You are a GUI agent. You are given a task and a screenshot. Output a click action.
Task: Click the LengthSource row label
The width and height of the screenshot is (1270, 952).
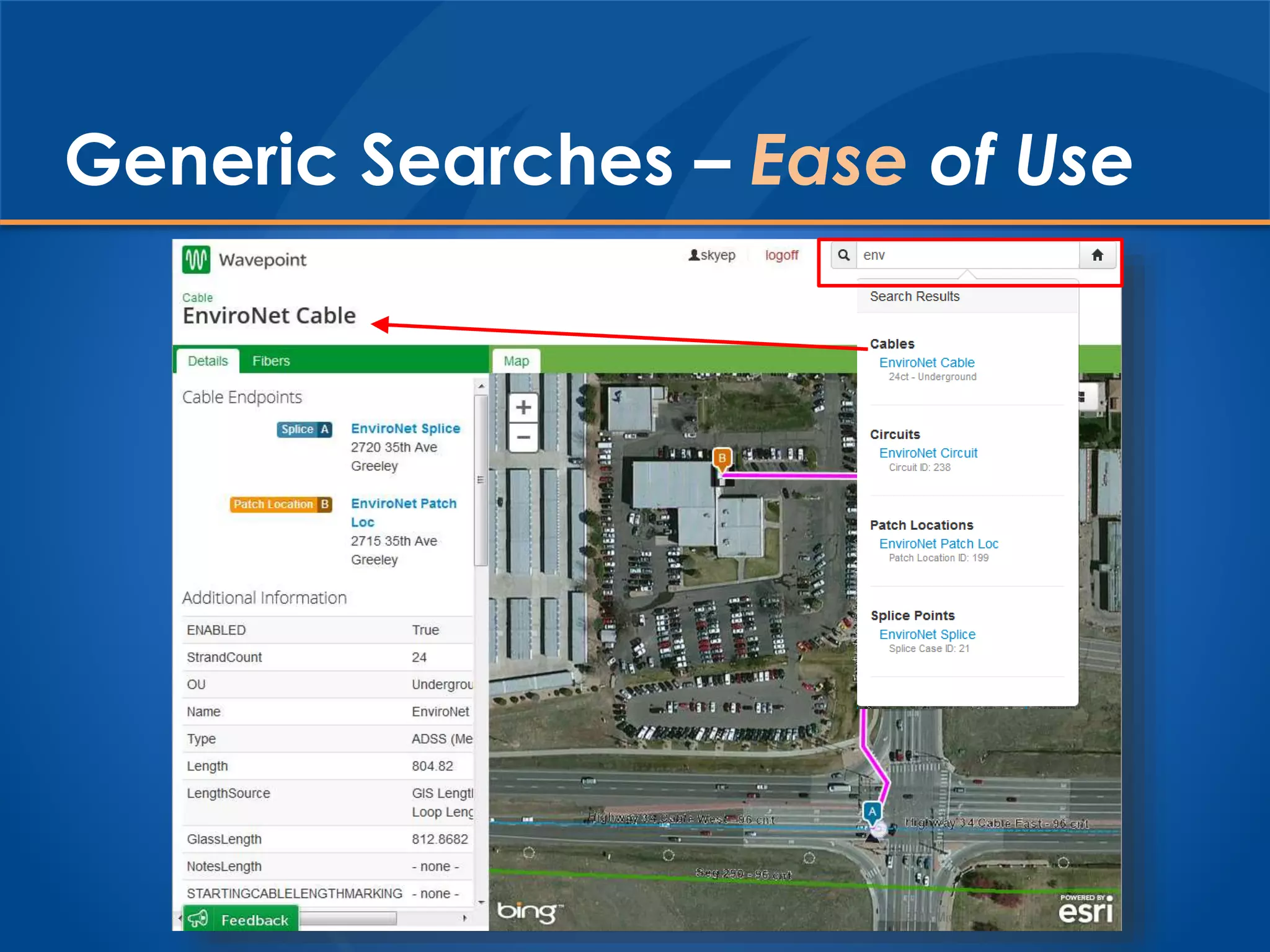228,793
